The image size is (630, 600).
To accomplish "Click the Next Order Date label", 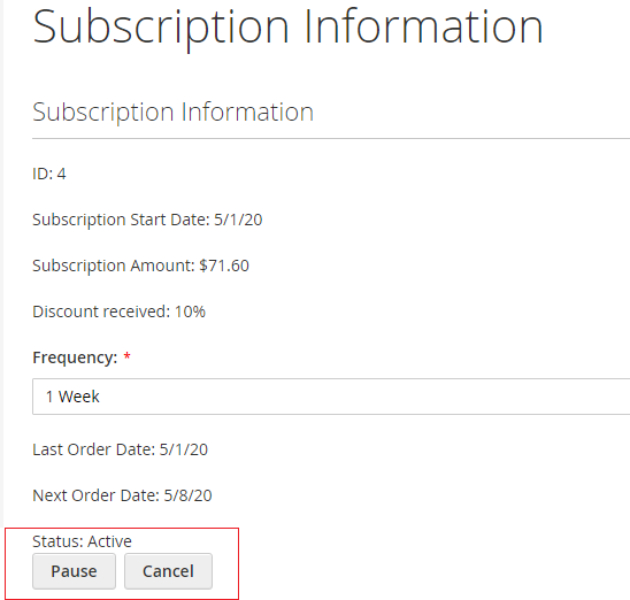I will tap(93, 495).
